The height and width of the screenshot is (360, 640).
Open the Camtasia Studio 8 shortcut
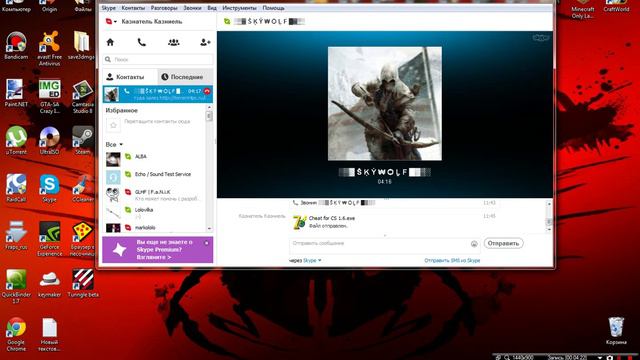82,96
